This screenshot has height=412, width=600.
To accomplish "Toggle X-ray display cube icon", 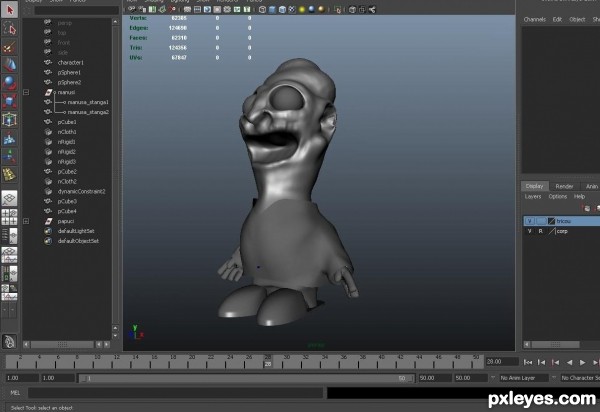I will coord(352,9).
